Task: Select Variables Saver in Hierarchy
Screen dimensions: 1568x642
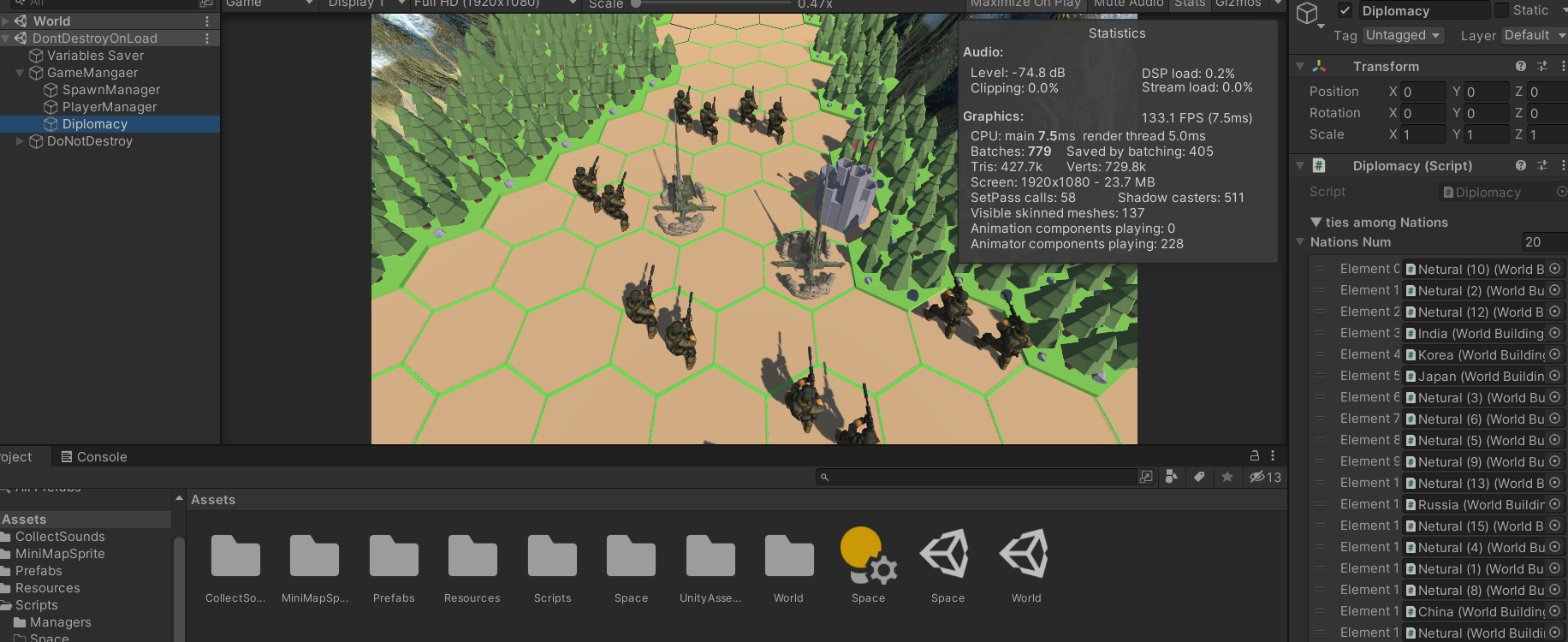Action: click(x=95, y=56)
